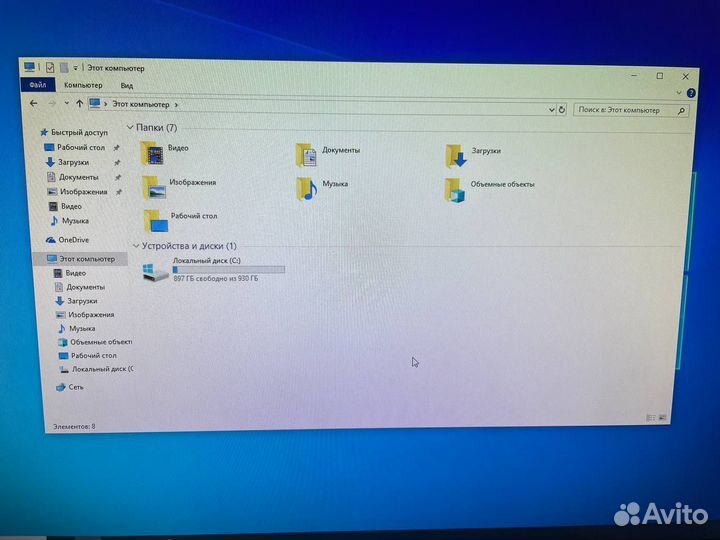
Task: Open the Загрузки folder icon in main pane
Action: tap(456, 156)
